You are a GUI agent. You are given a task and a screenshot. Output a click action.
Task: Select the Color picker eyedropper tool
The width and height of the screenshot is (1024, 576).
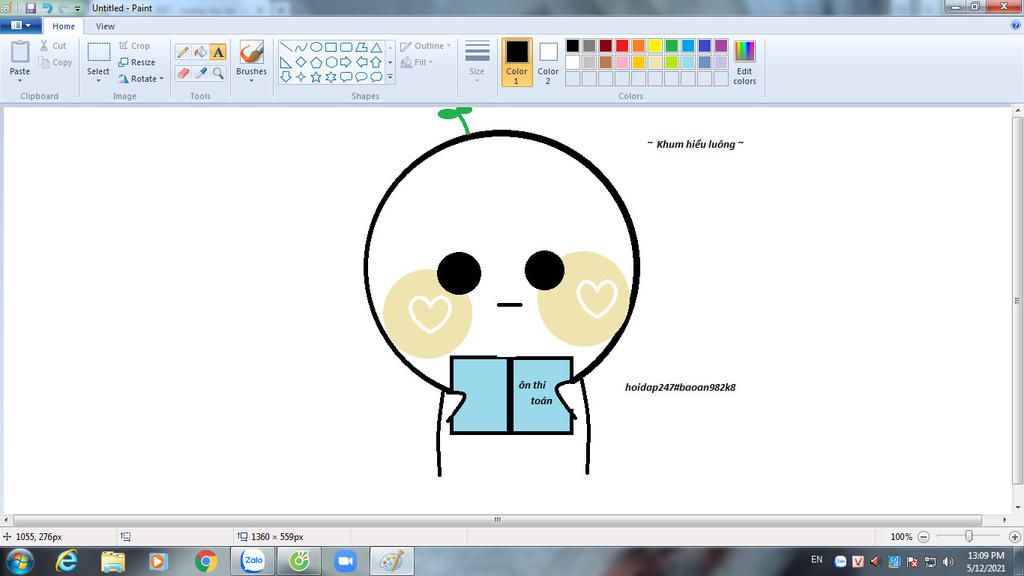click(x=200, y=72)
